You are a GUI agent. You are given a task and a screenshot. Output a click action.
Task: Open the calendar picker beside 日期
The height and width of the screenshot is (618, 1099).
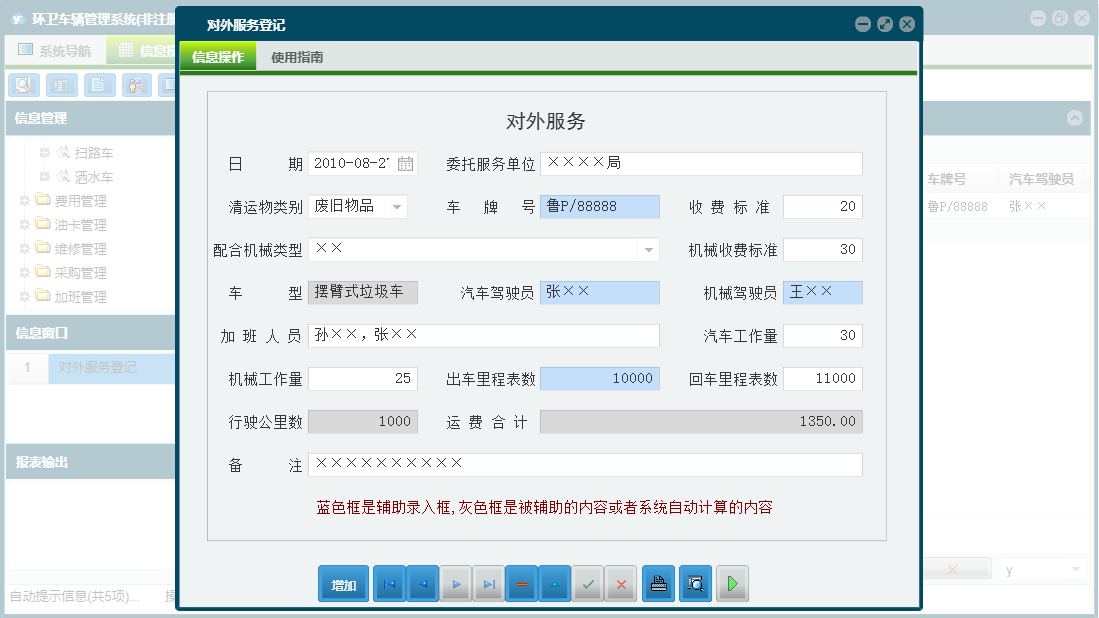(406, 163)
